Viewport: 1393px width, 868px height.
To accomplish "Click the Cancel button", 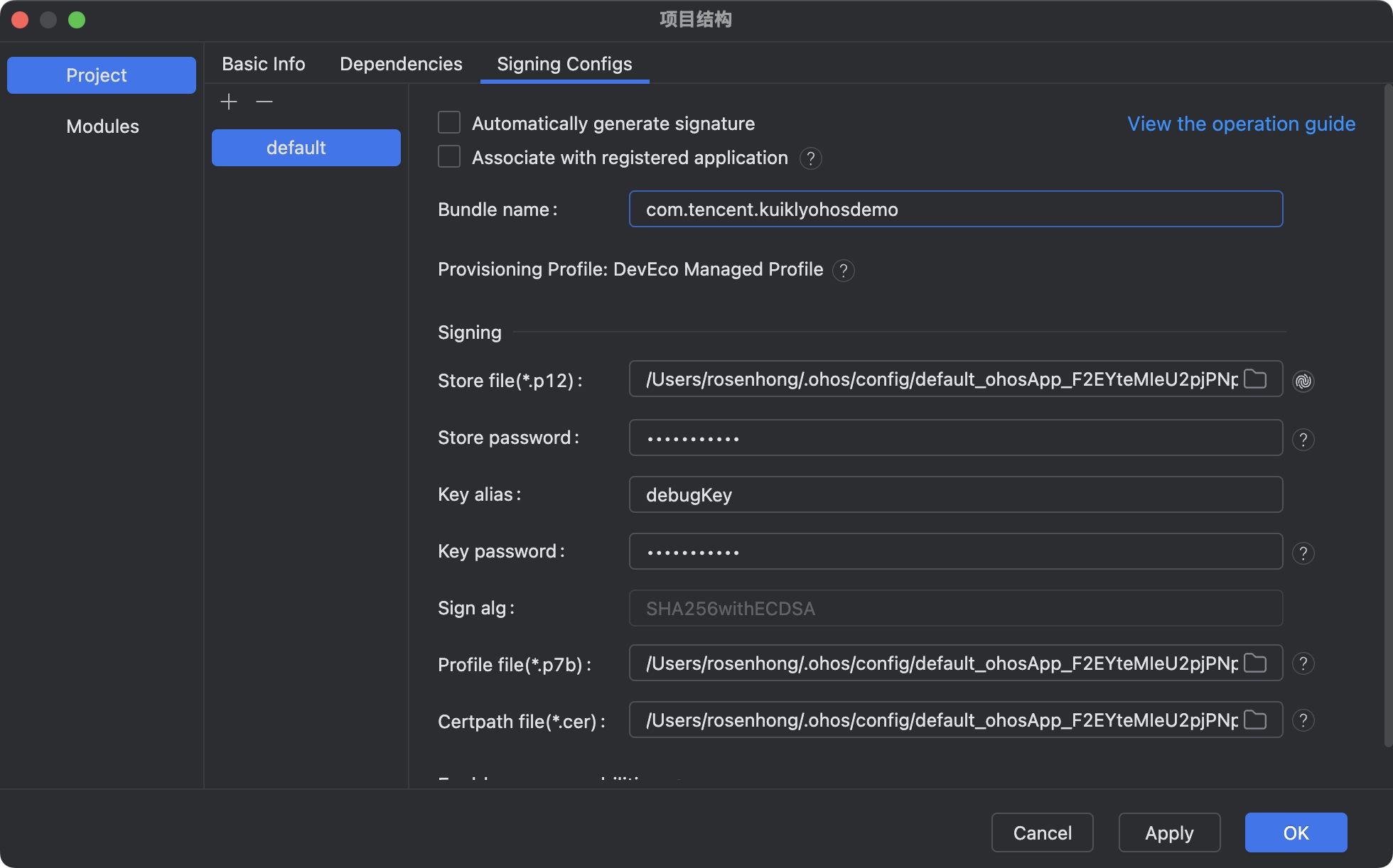I will [x=1042, y=832].
